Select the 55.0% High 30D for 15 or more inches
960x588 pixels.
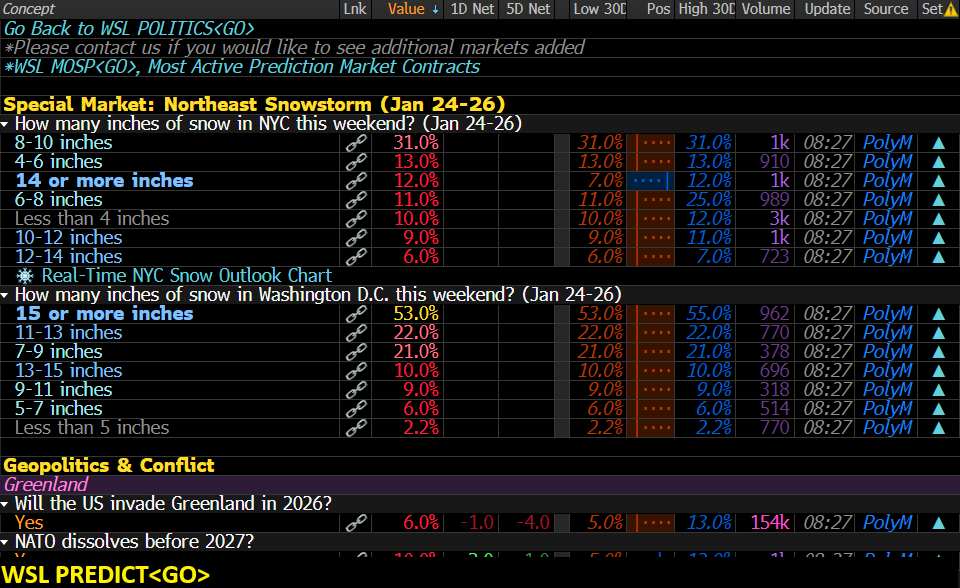[x=708, y=314]
